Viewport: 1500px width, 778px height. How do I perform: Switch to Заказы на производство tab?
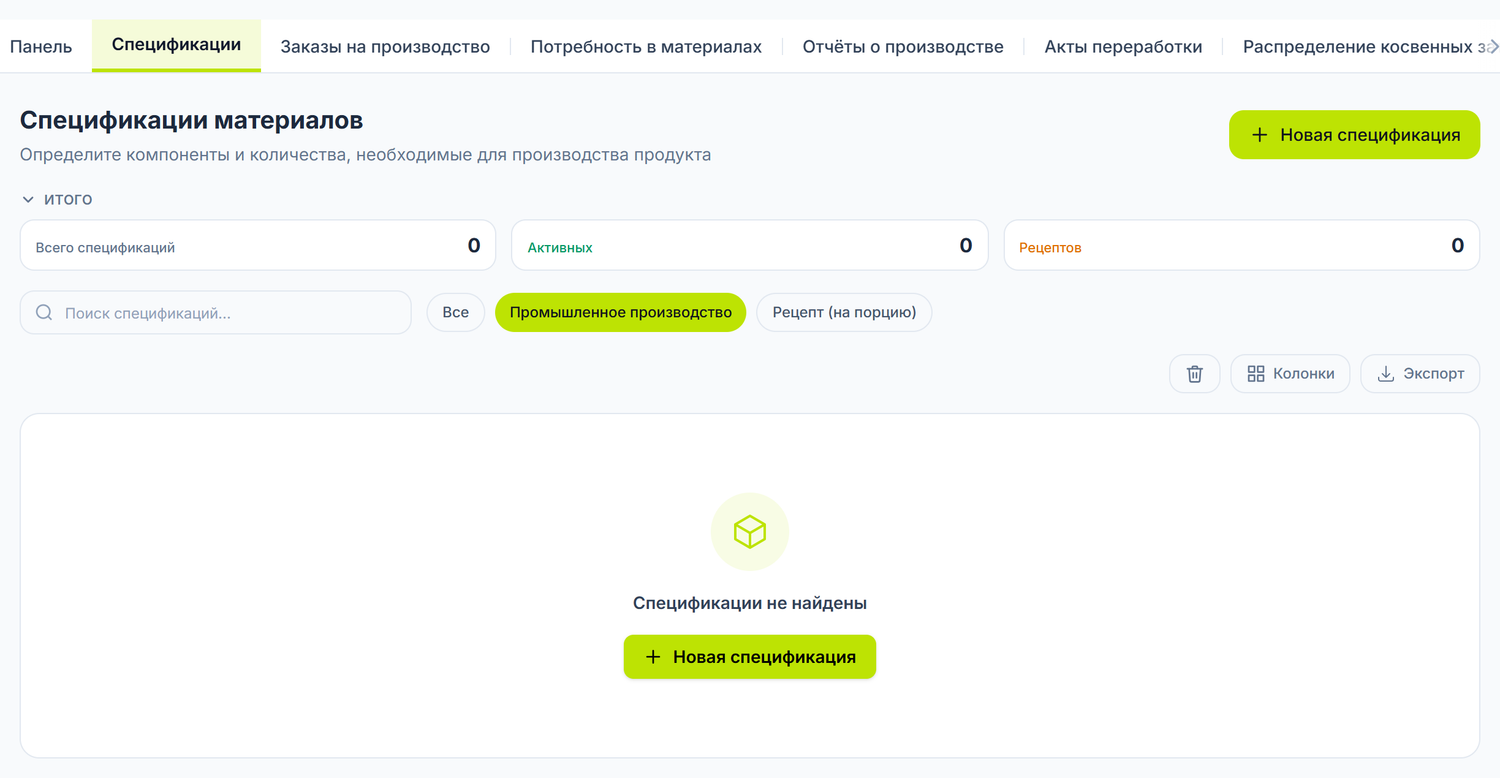click(x=385, y=46)
